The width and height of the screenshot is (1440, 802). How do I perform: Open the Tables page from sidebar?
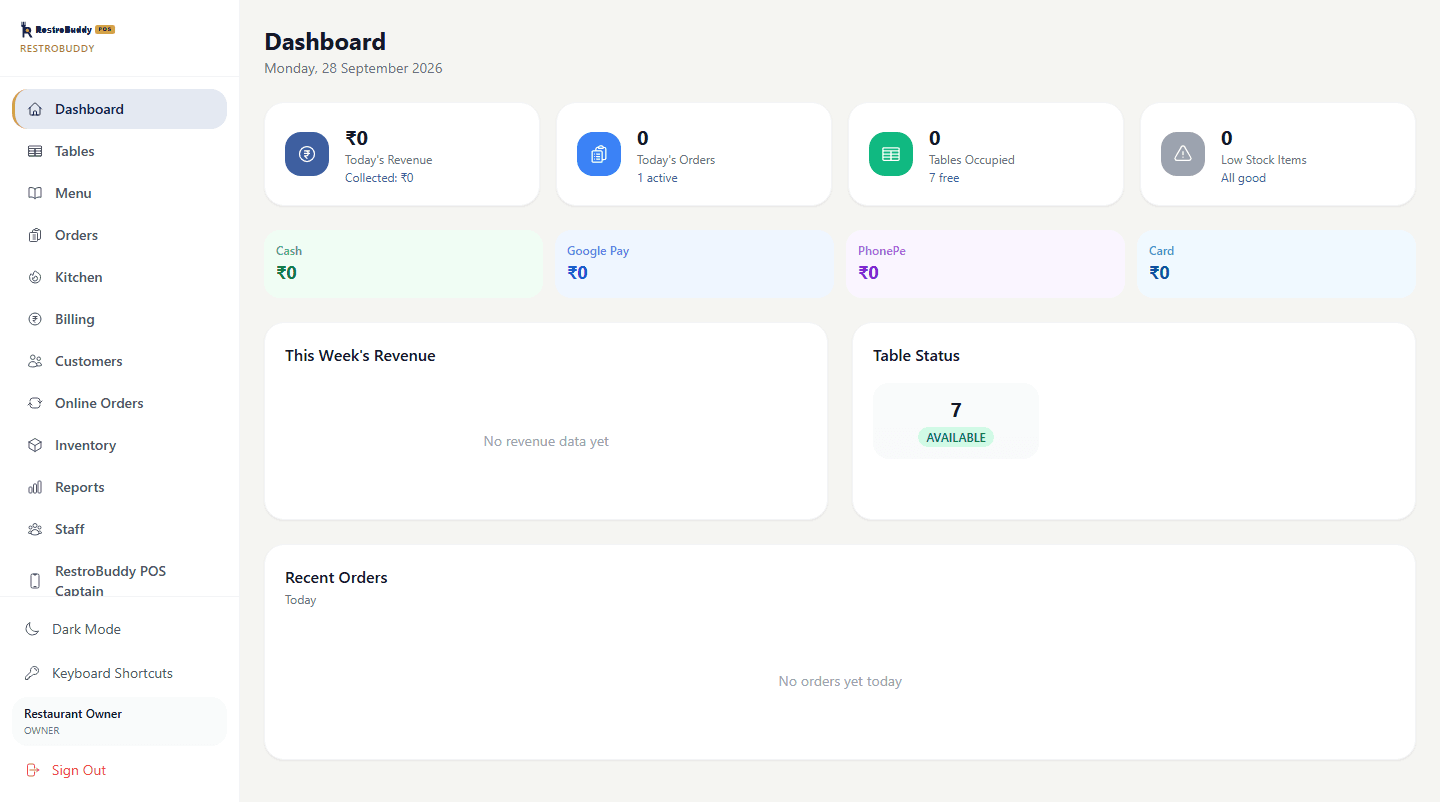coord(119,151)
